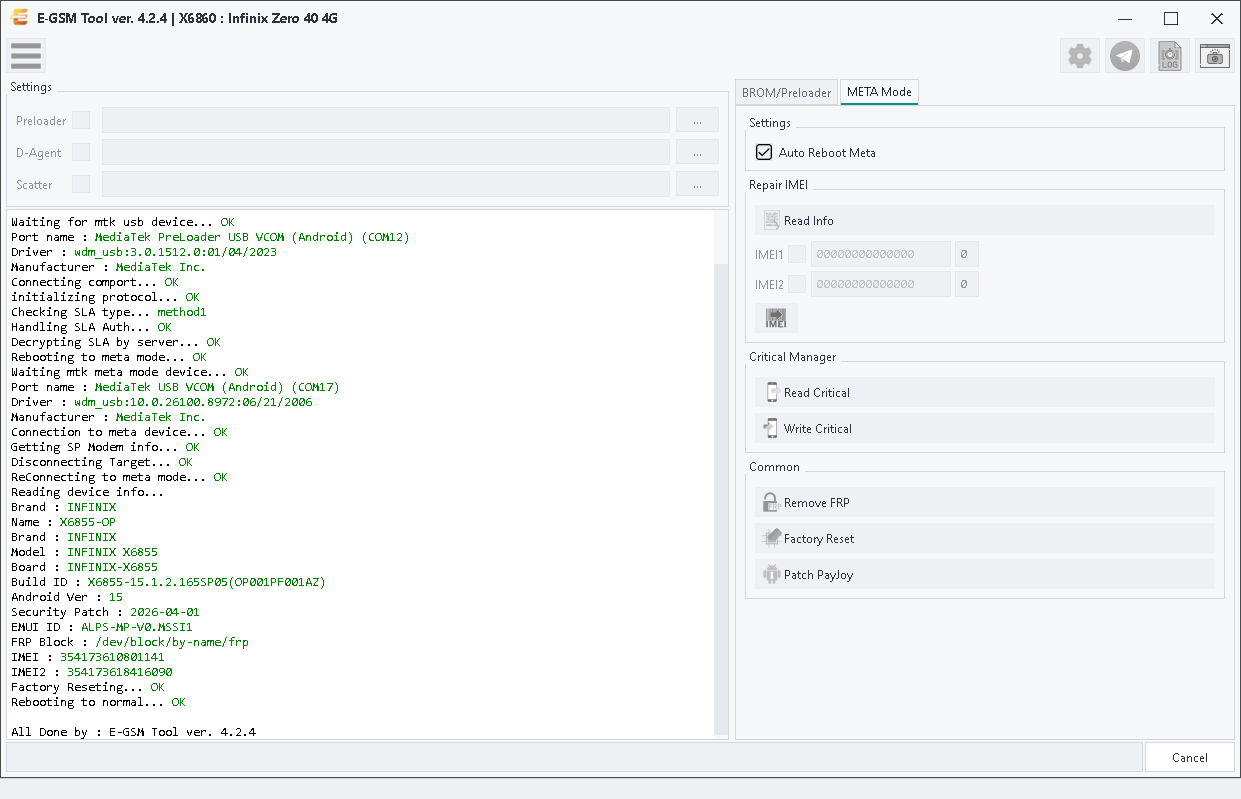Tick the IMEI1 checkbox
1241x799 pixels.
[x=797, y=254]
